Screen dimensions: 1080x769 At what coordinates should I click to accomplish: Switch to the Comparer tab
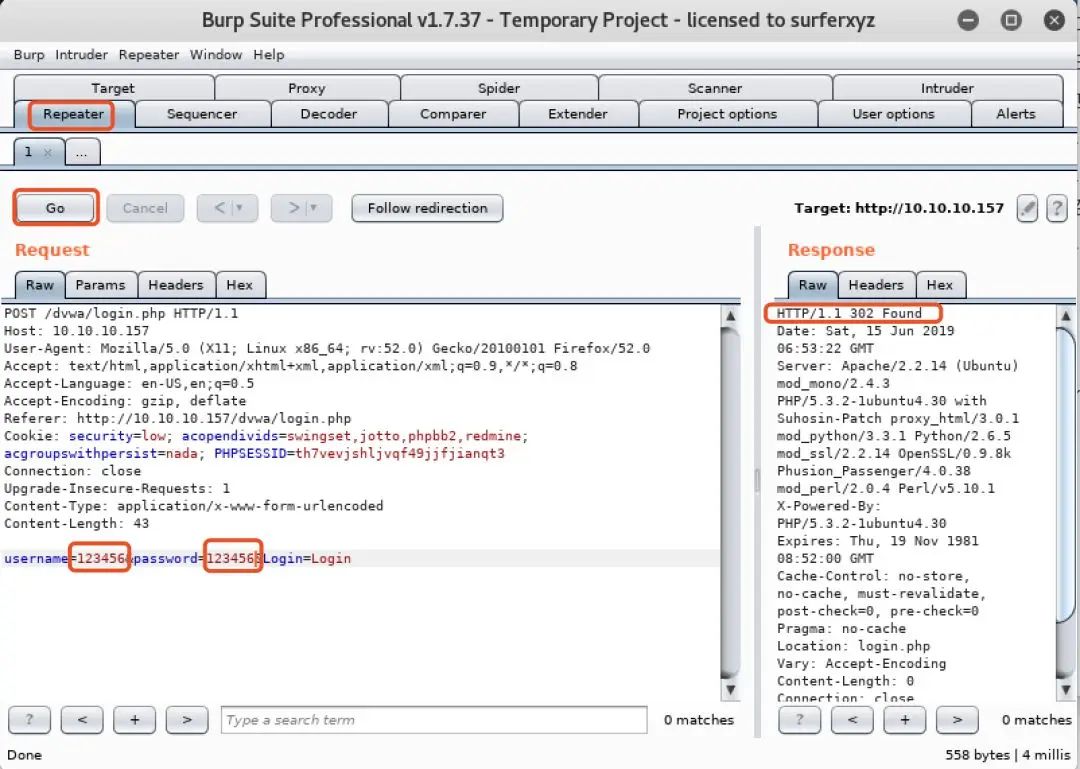453,114
